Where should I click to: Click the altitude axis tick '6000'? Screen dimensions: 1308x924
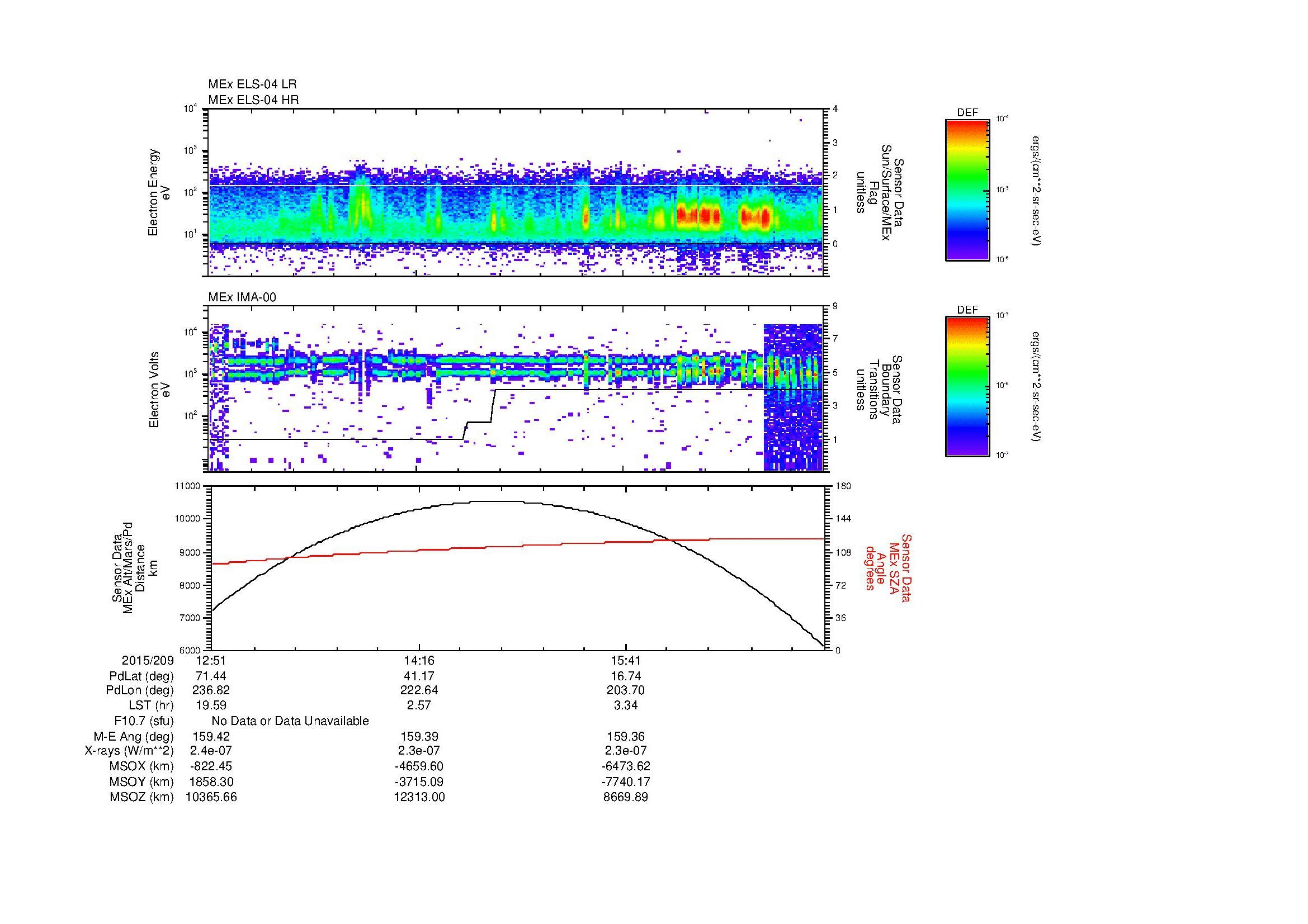click(191, 650)
